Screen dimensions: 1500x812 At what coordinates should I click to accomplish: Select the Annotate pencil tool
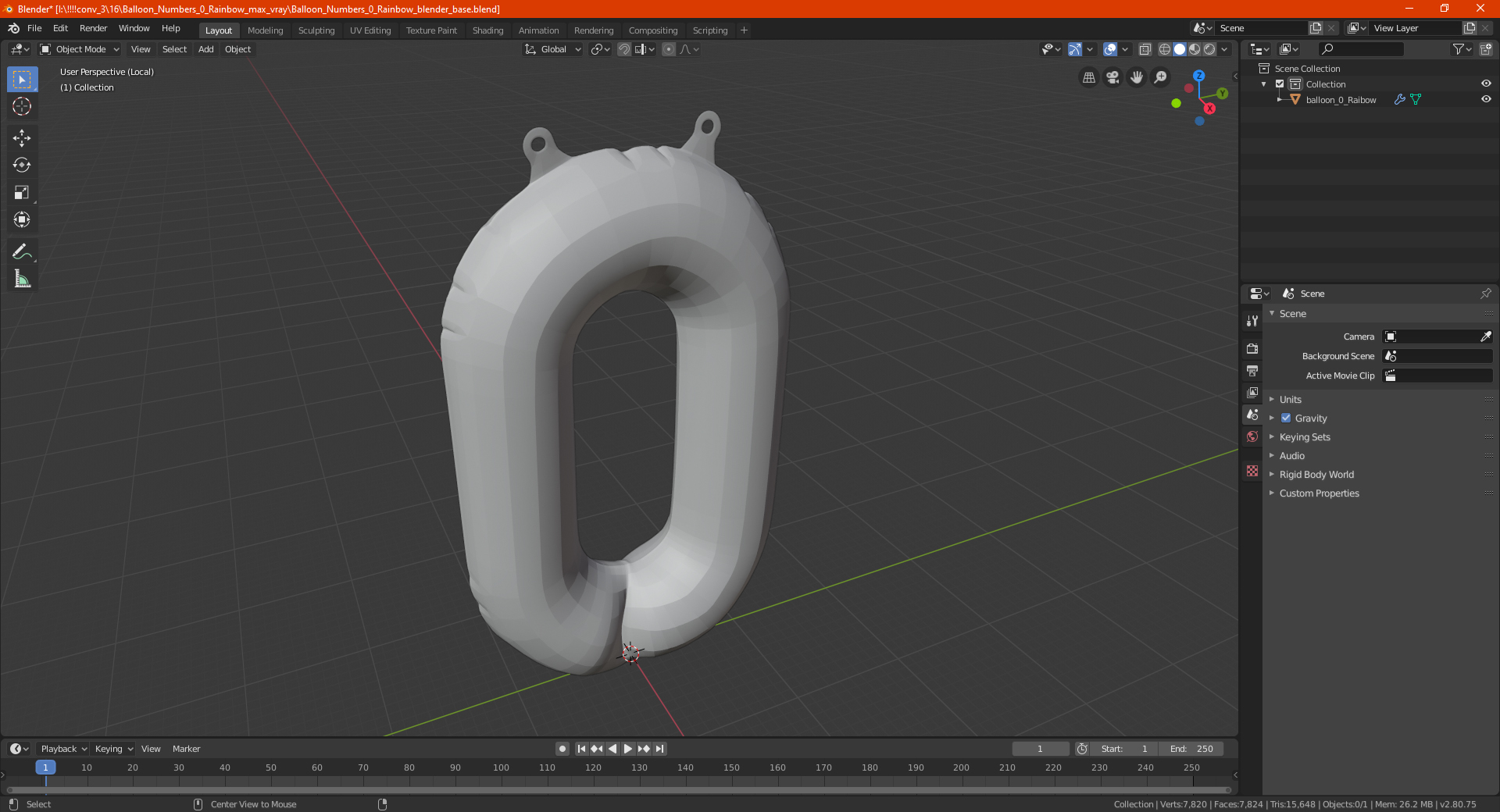point(22,251)
